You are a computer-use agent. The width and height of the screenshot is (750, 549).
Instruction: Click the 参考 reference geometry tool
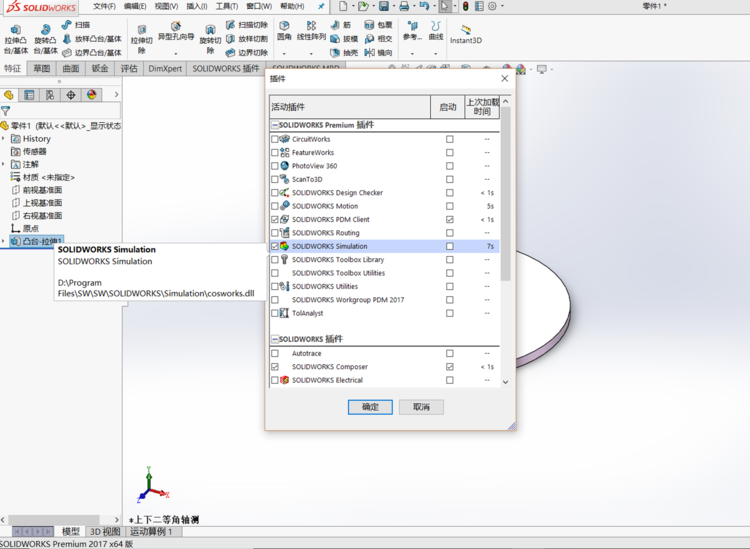pos(412,31)
